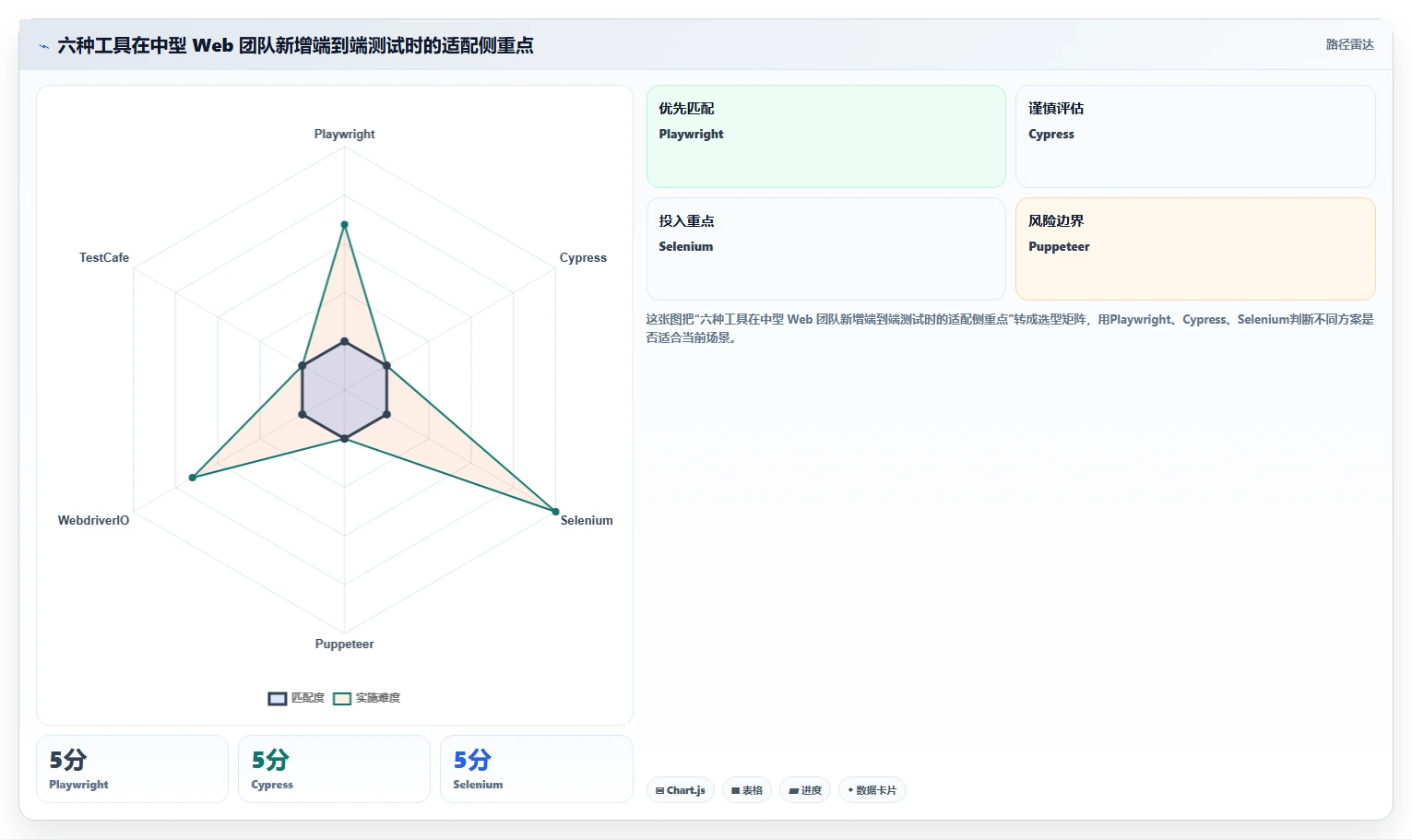
Task: Click the Cypress radar axis label
Action: click(x=583, y=257)
